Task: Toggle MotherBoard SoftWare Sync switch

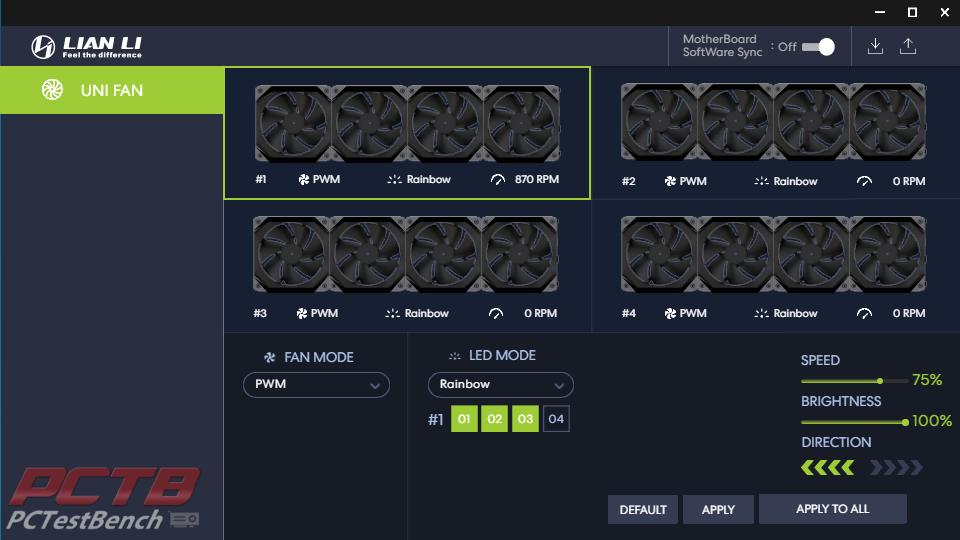Action: [x=819, y=47]
